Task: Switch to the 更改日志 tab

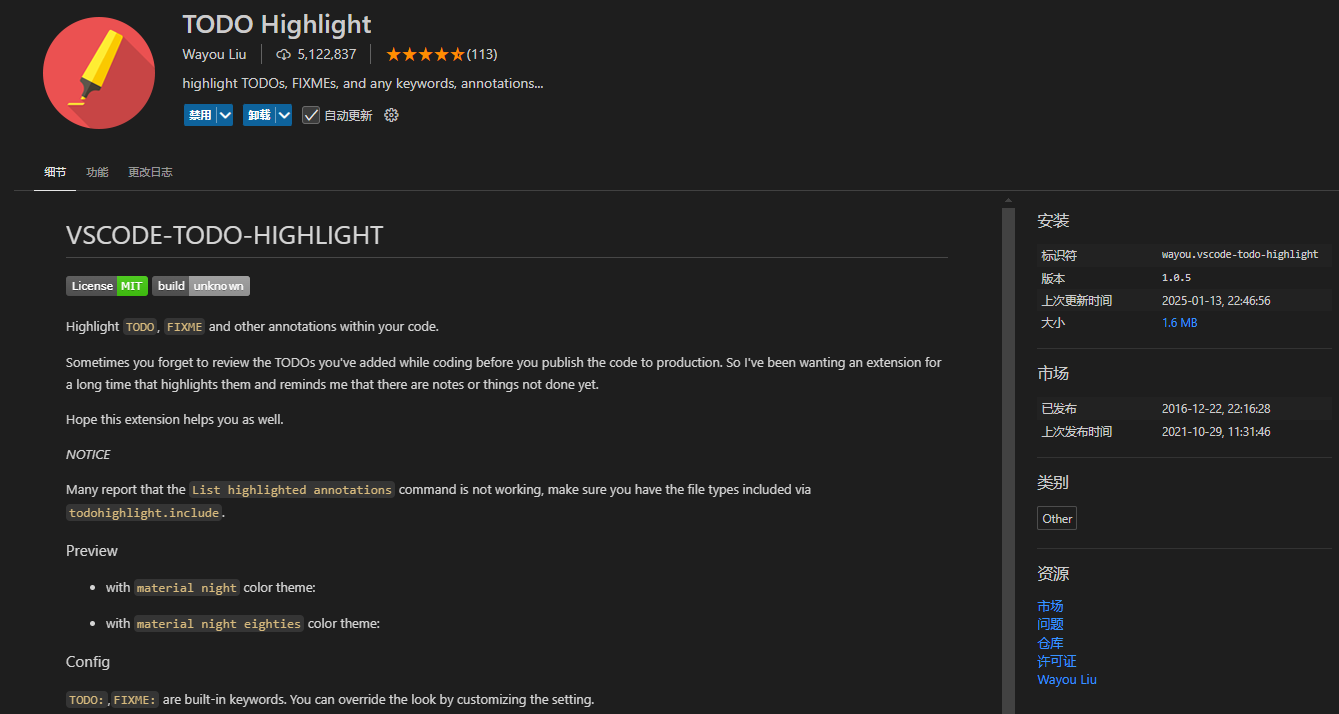Action: pos(150,172)
